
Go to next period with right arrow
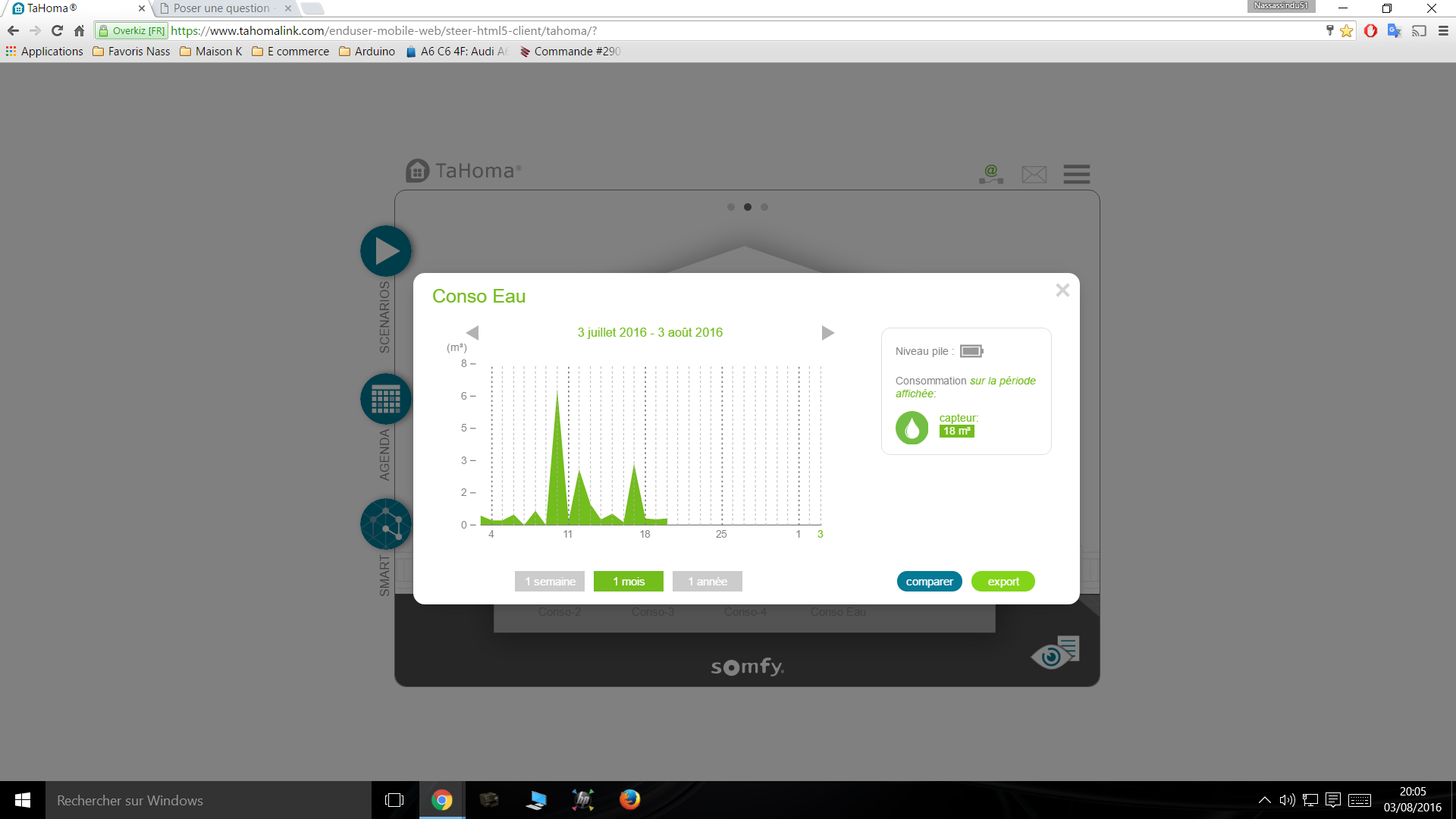click(x=827, y=333)
